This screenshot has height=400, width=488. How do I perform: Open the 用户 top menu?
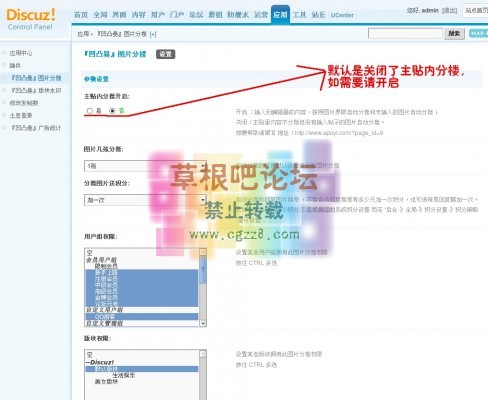pyautogui.click(x=158, y=15)
